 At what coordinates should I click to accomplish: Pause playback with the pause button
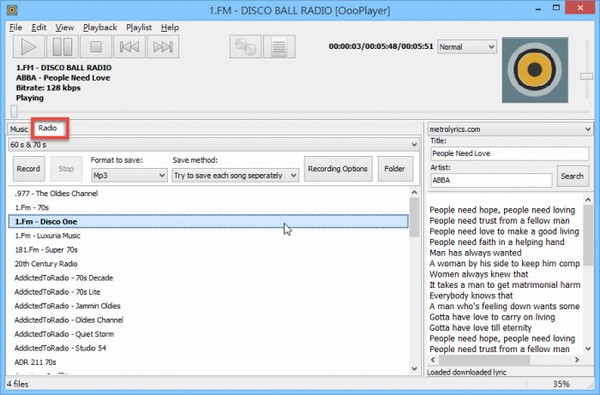(62, 47)
